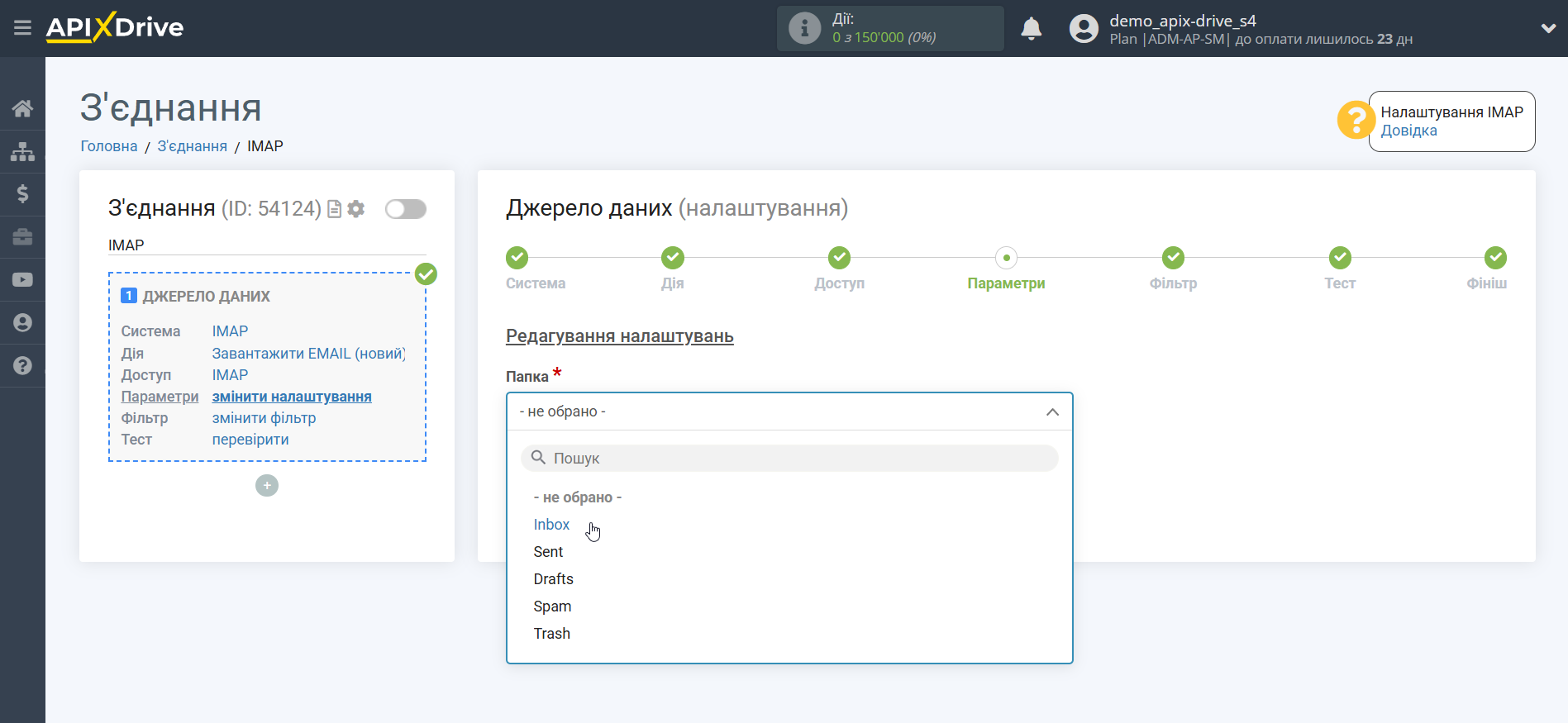Screen dimensions: 1568x723
Task: Go to Home in sidebar
Action: tap(22, 108)
